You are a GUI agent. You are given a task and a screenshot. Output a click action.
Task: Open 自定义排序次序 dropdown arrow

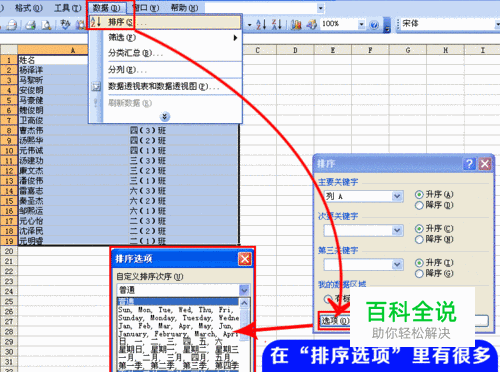244,290
